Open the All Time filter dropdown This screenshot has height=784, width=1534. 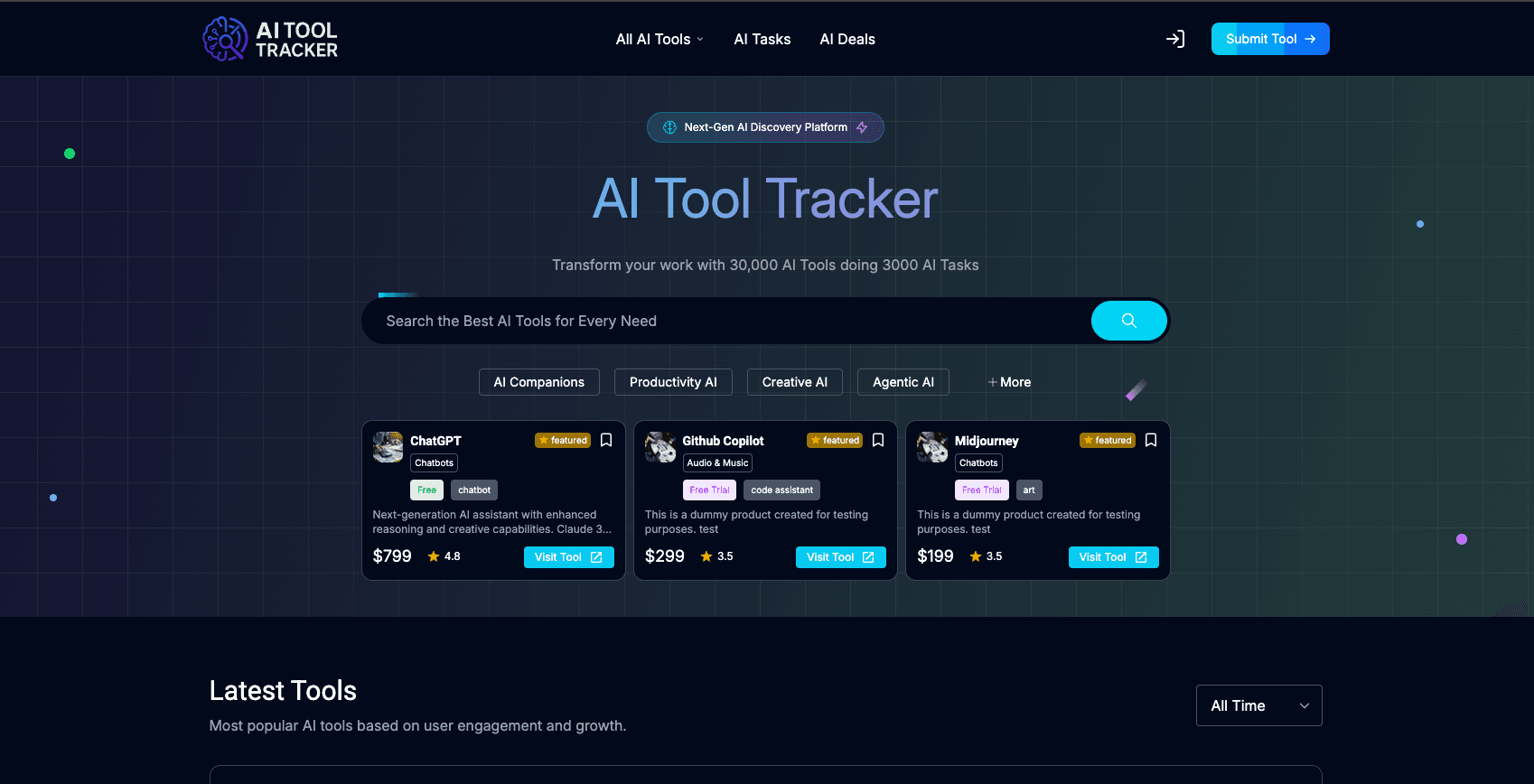coord(1259,705)
